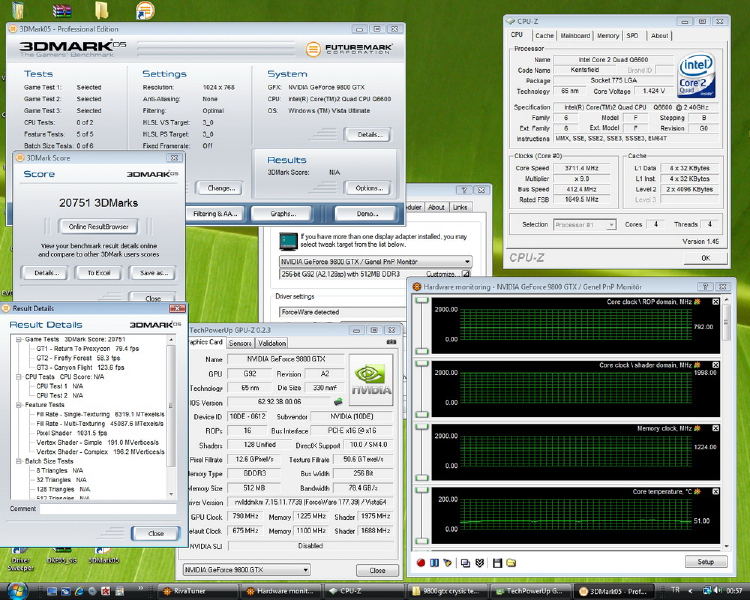Switch to the Cache tab in CPU-Z
Viewport: 750px width, 600px height.
(x=544, y=36)
